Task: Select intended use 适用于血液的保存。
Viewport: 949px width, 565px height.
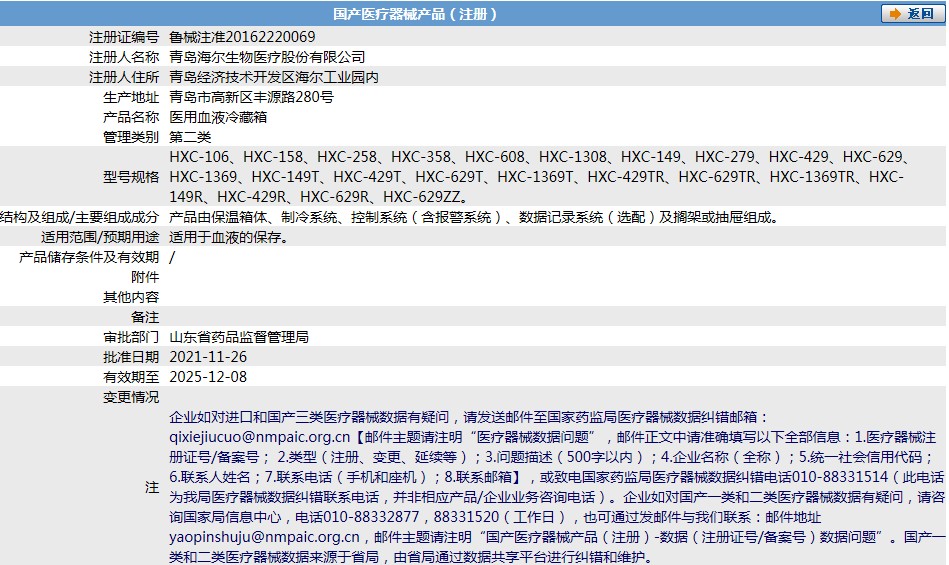Action: point(229,237)
